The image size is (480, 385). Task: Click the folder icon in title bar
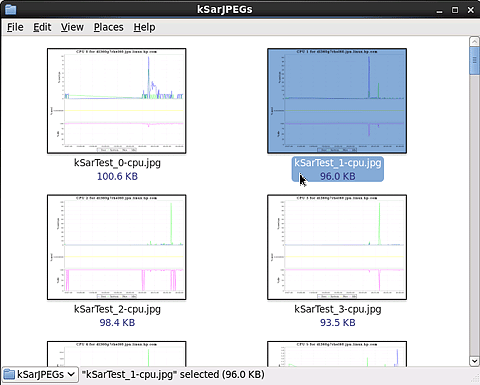pos(11,9)
